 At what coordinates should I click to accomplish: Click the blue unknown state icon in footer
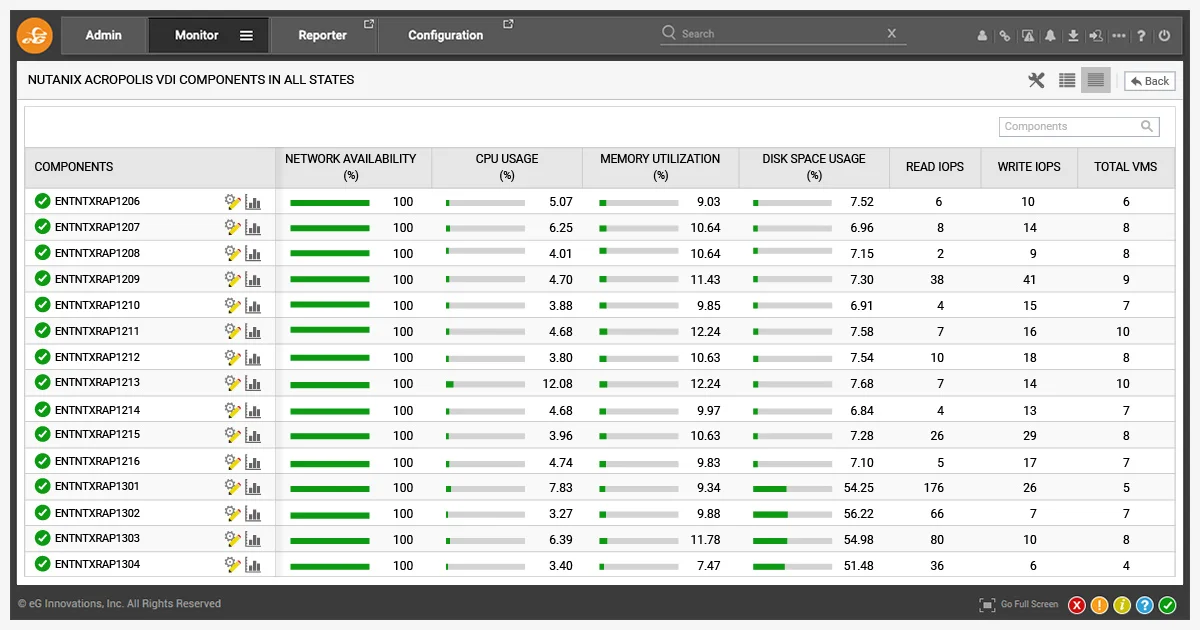1145,605
